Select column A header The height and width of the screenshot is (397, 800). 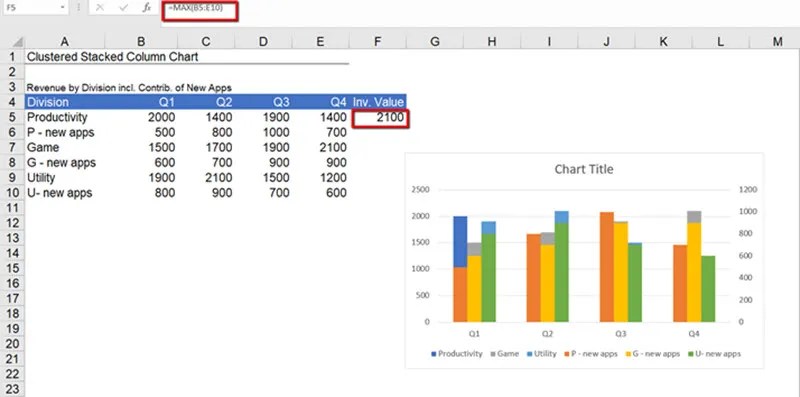coord(65,42)
